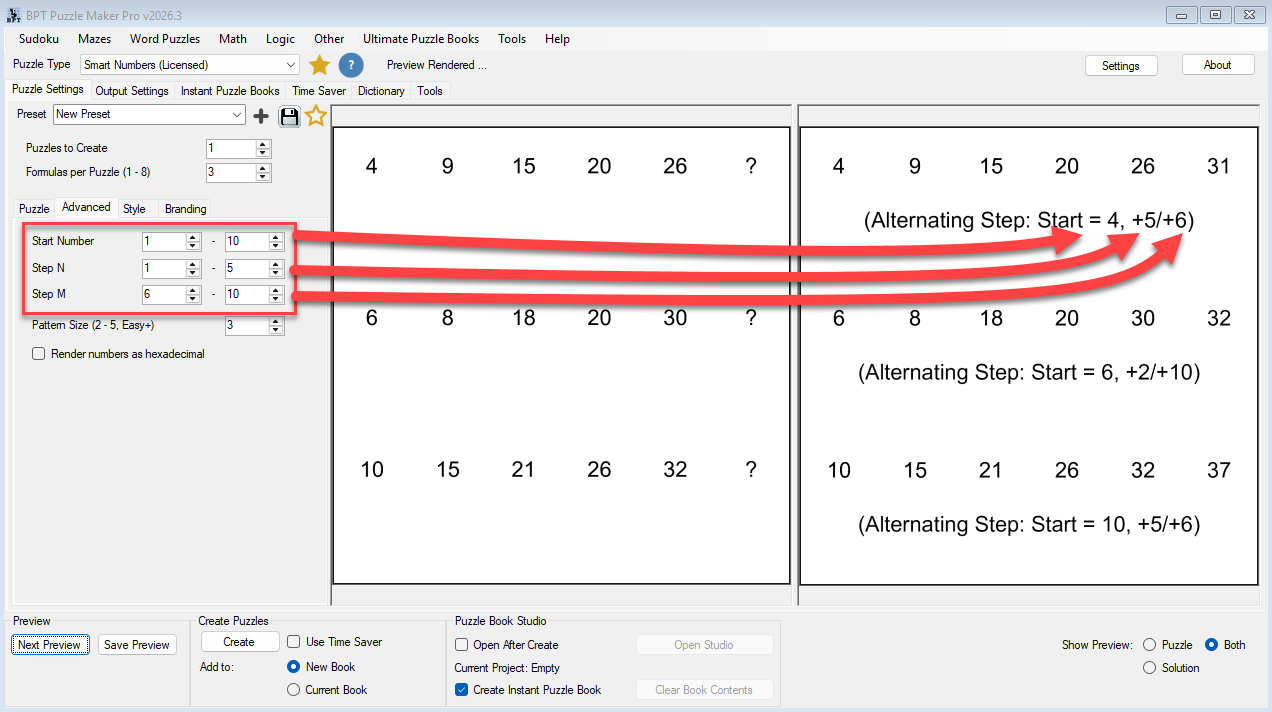Open the Tools menu
This screenshot has width=1272, height=712.
pos(512,39)
